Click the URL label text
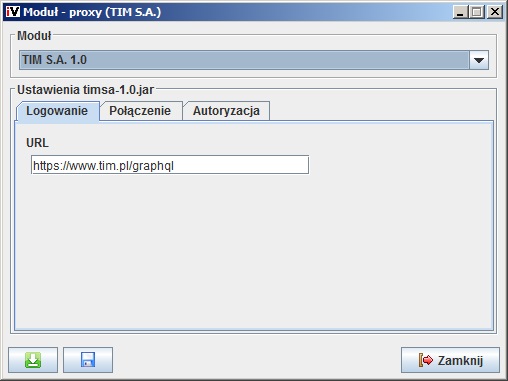508x381 pixels. (x=37, y=143)
